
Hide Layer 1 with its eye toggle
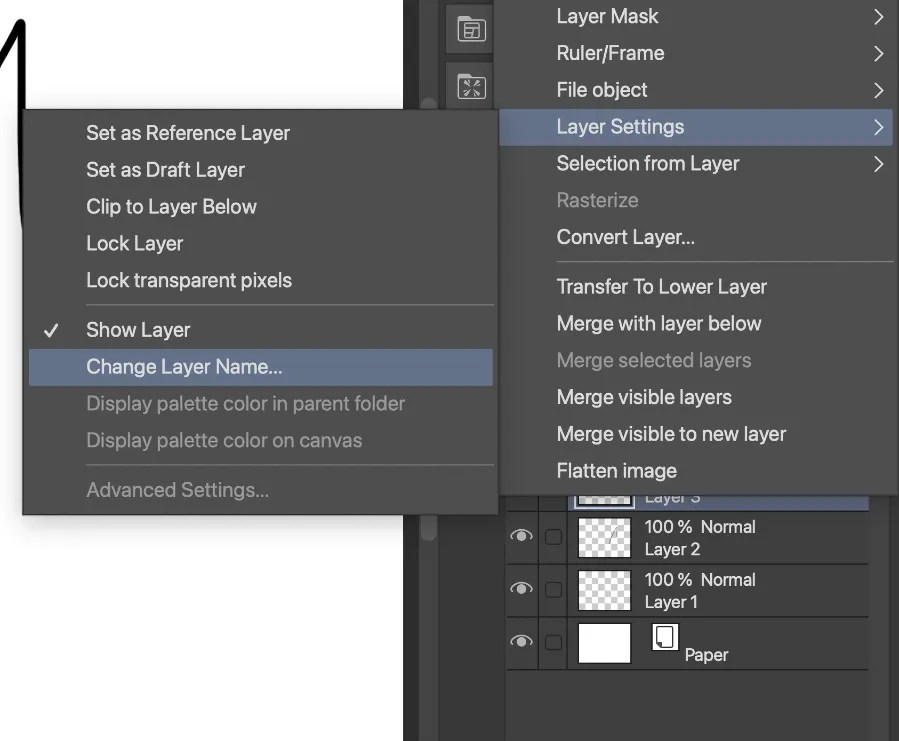[x=521, y=589]
